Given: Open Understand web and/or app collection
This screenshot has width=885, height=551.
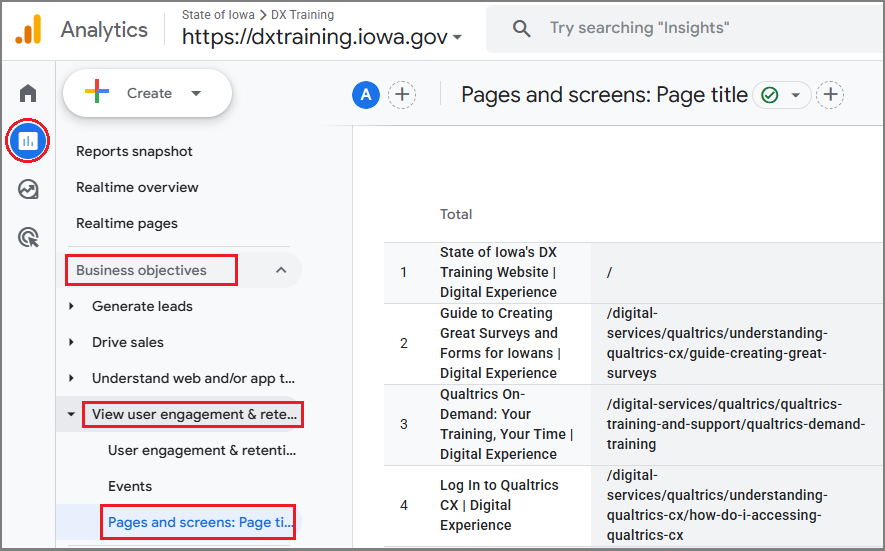Looking at the screenshot, I should 193,378.
